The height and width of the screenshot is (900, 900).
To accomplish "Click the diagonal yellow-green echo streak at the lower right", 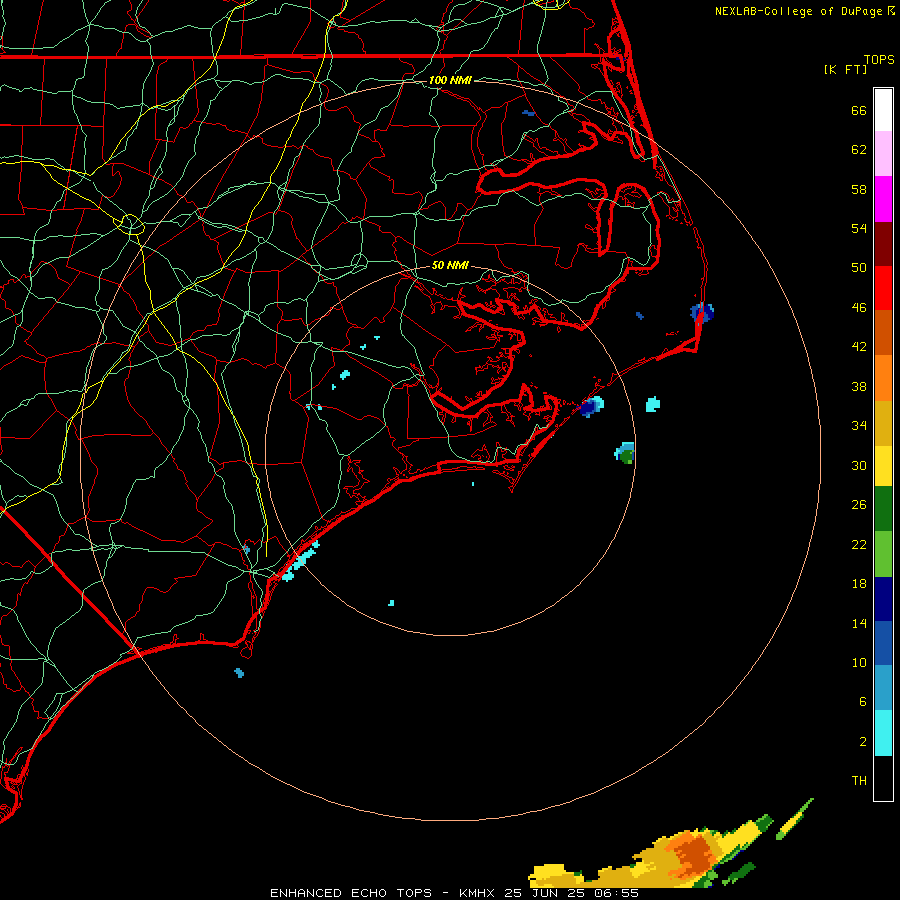I will tap(795, 819).
